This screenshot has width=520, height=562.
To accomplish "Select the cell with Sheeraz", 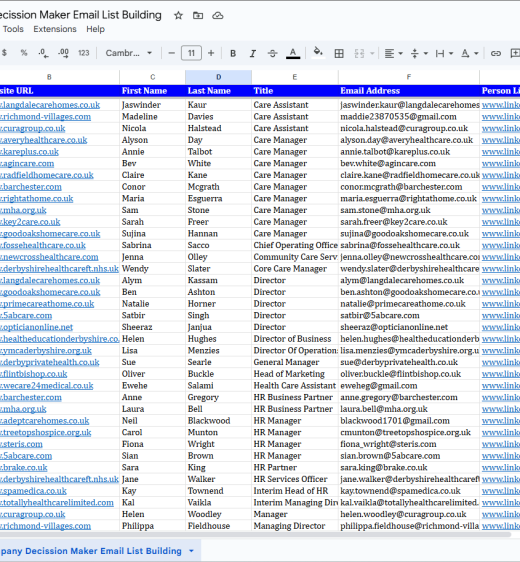I will pyautogui.click(x=152, y=327).
